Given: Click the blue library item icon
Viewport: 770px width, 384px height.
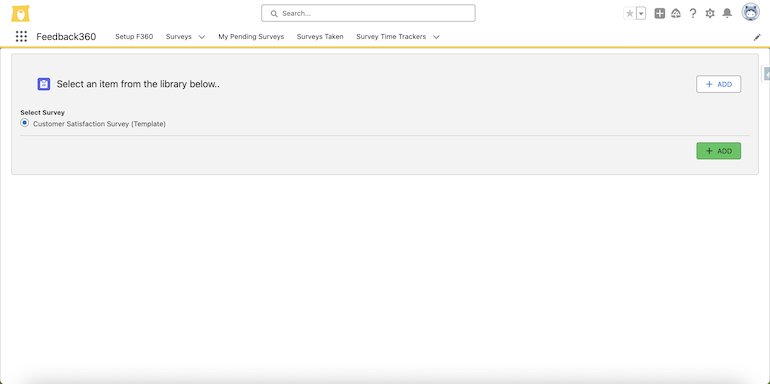Looking at the screenshot, I should point(44,84).
